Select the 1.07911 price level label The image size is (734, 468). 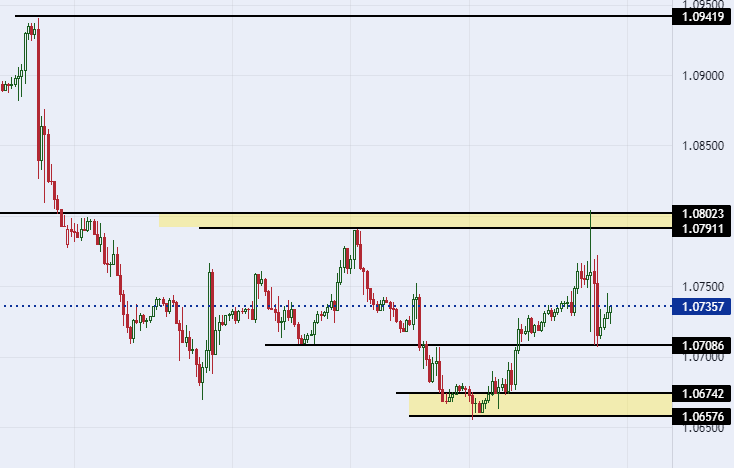701,229
